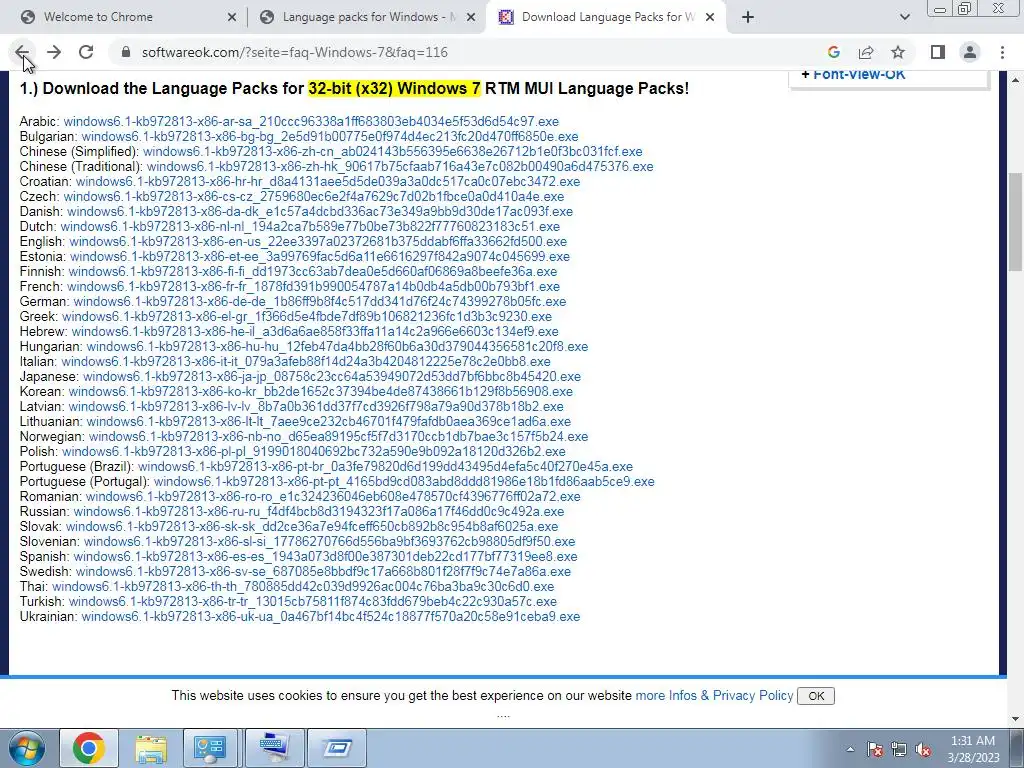Download the Spanish es-es language pack
Image resolution: width=1024 pixels, height=768 pixels.
click(325, 557)
